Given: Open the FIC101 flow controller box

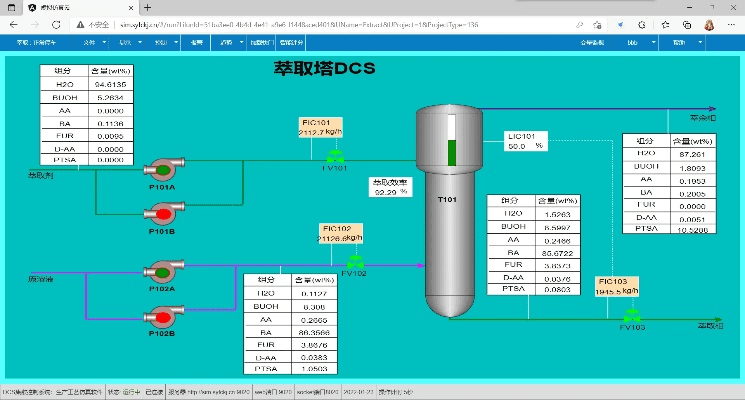Looking at the screenshot, I should (322, 127).
